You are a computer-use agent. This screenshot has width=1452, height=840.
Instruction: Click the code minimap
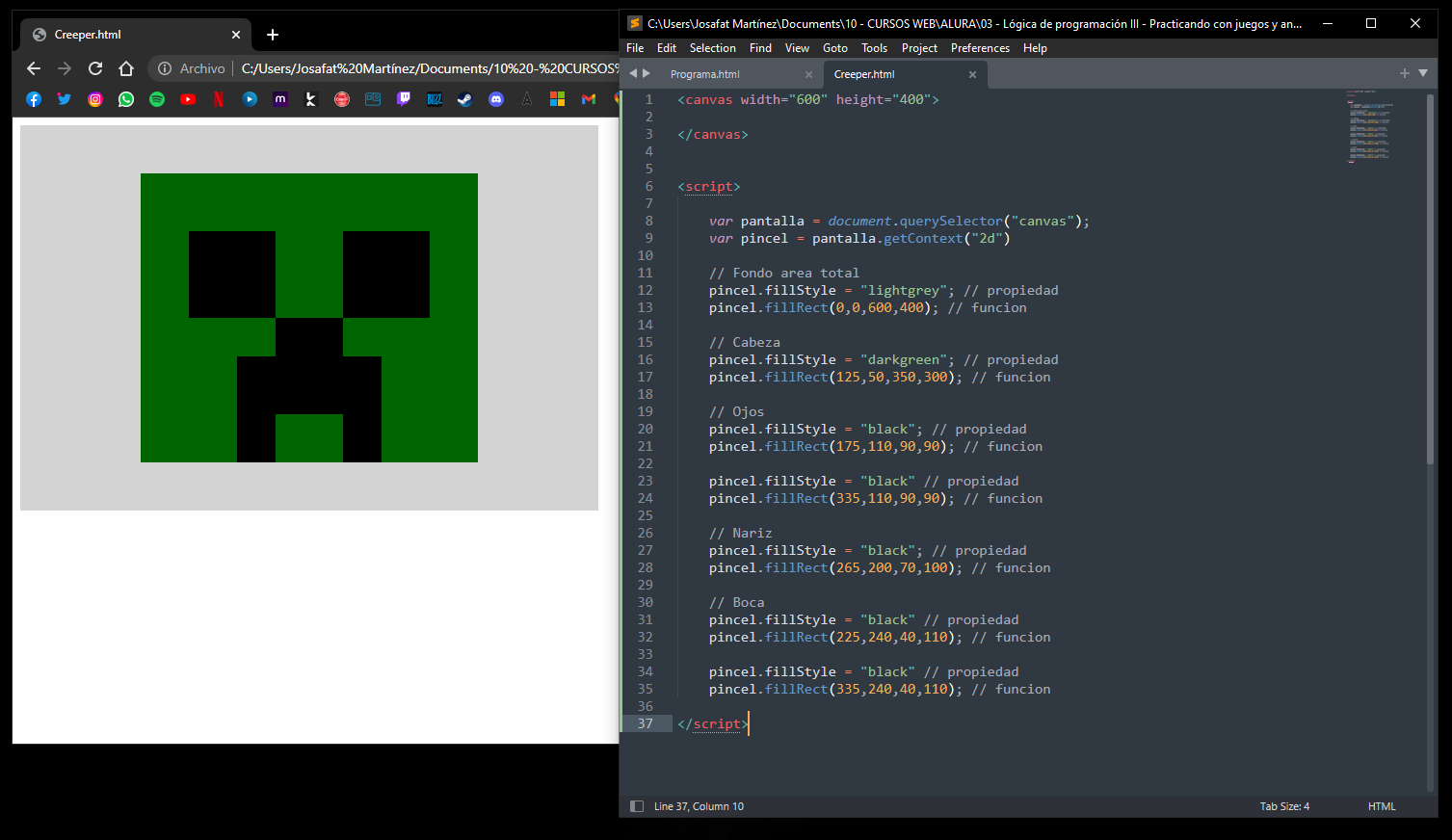coord(1369,126)
